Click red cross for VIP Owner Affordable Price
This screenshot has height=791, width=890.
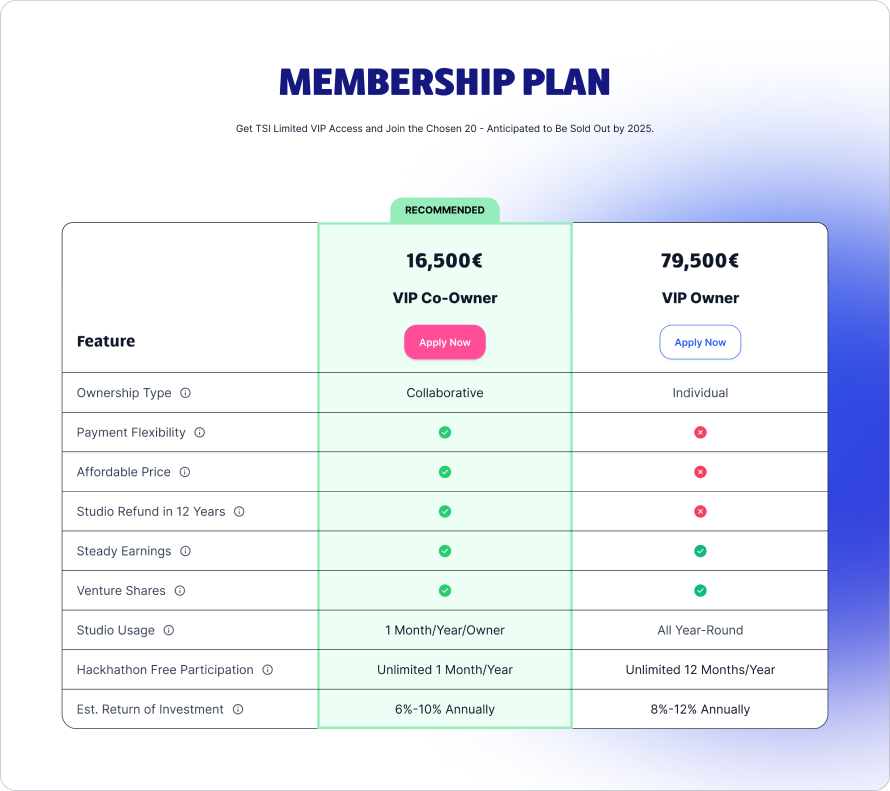[700, 472]
